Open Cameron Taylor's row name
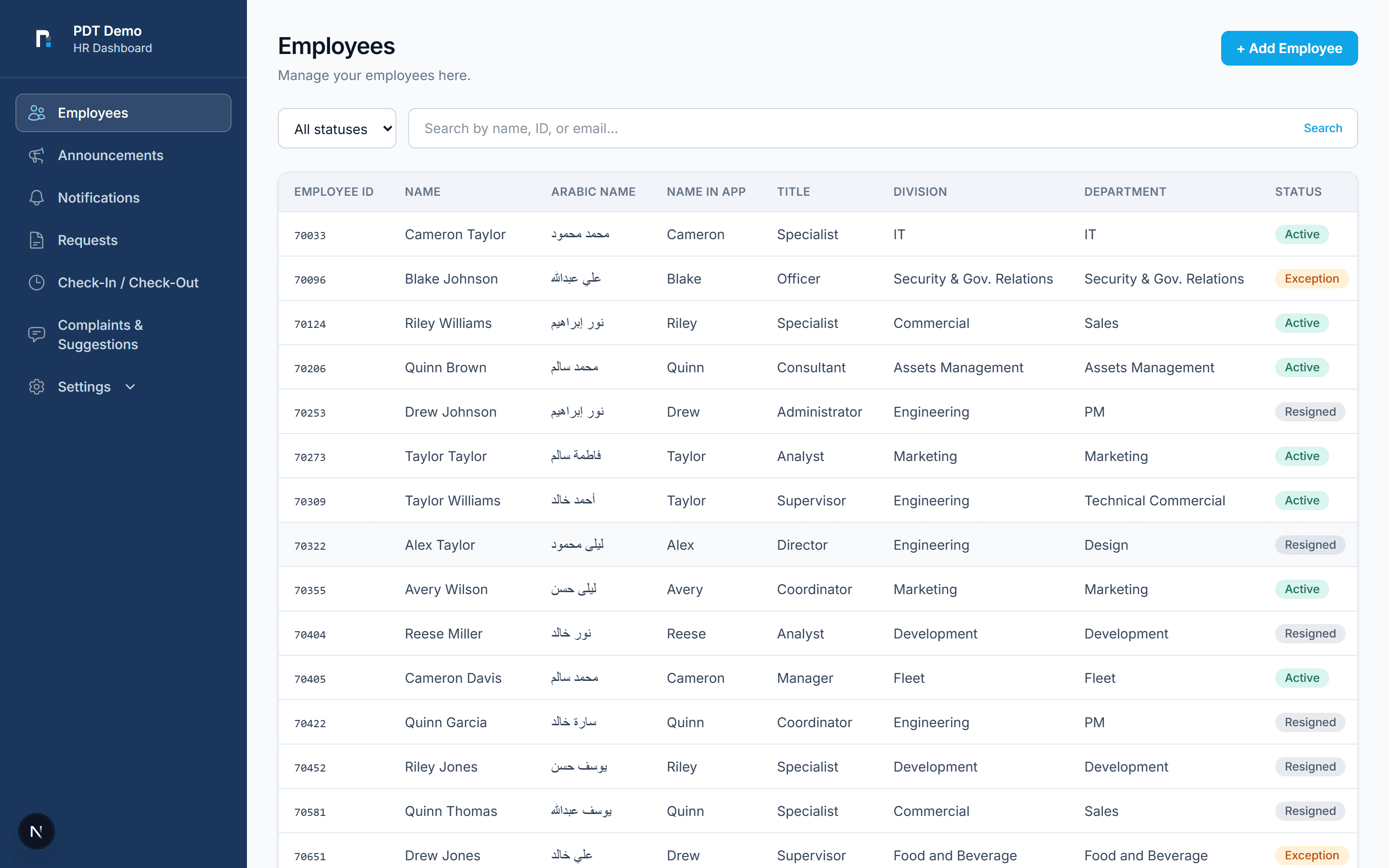 [455, 234]
